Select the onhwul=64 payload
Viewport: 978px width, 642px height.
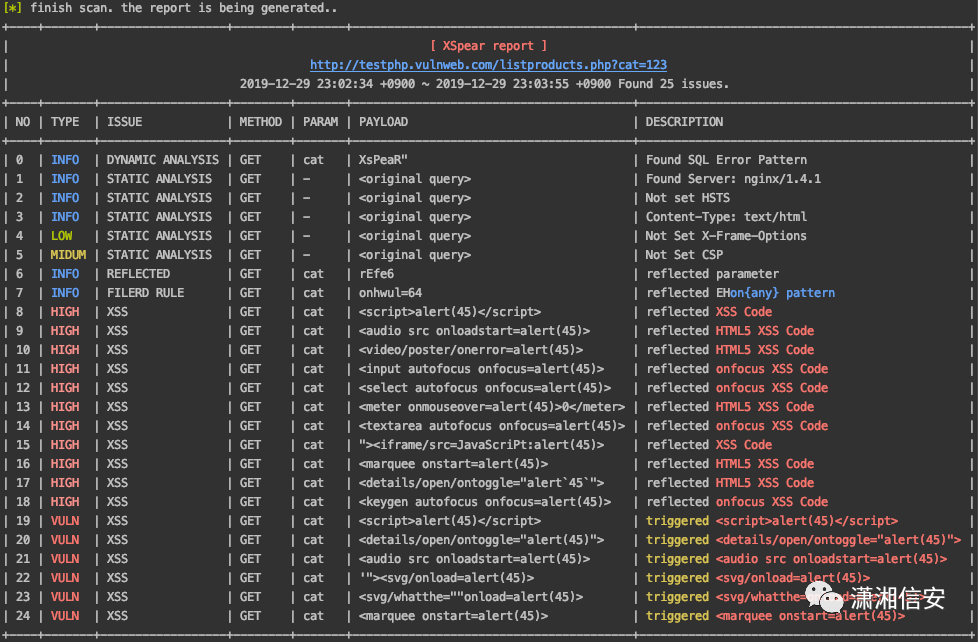[x=390, y=293]
